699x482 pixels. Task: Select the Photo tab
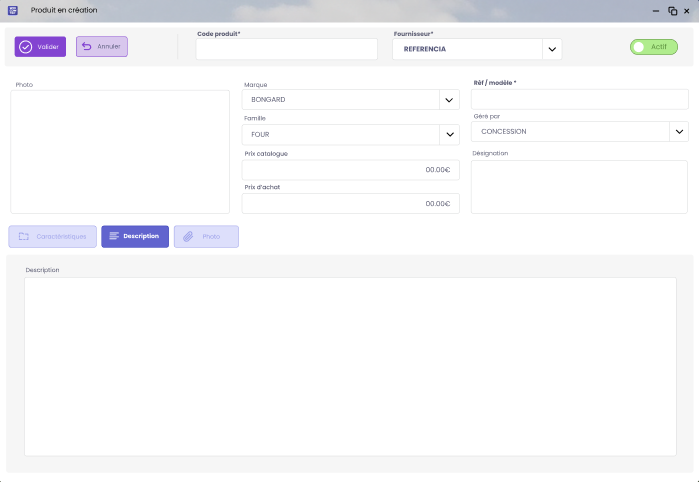click(x=206, y=236)
